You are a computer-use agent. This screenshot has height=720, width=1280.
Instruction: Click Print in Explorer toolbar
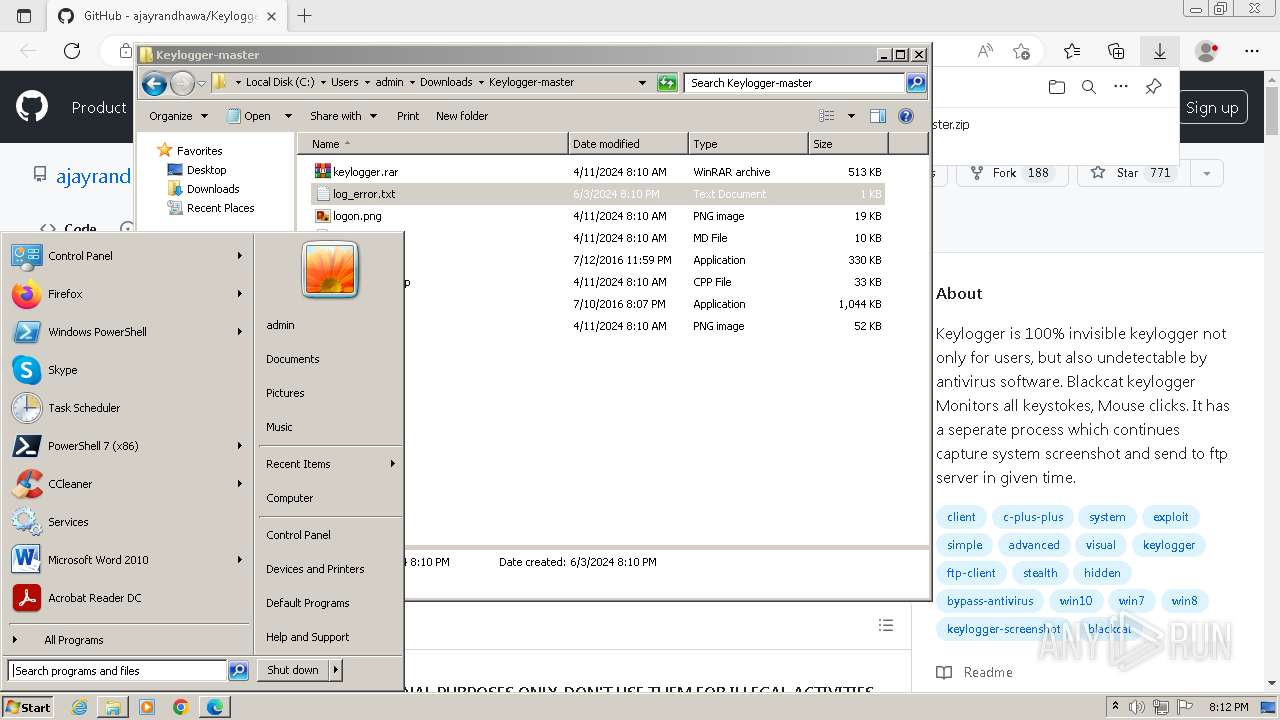pyautogui.click(x=408, y=116)
